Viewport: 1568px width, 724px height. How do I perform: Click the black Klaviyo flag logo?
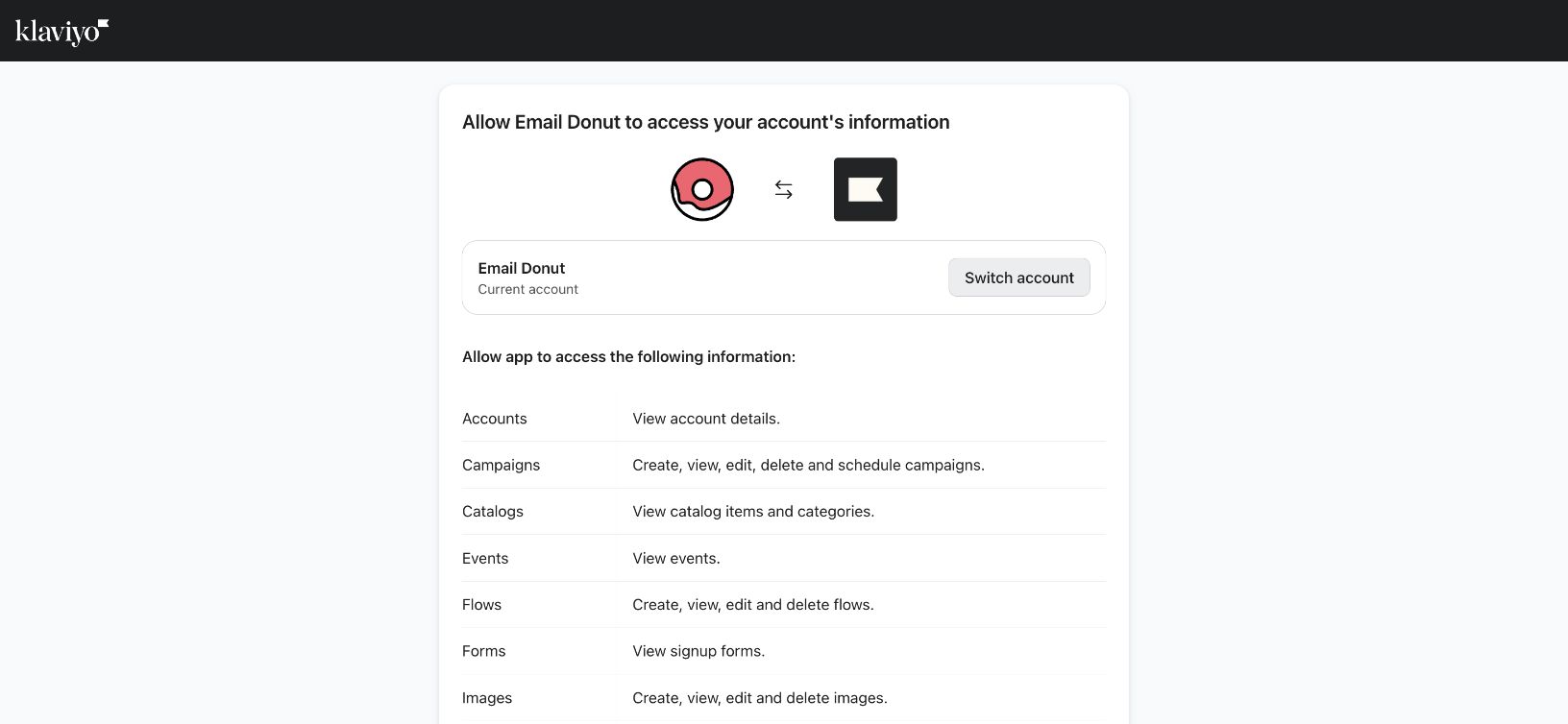(x=866, y=189)
